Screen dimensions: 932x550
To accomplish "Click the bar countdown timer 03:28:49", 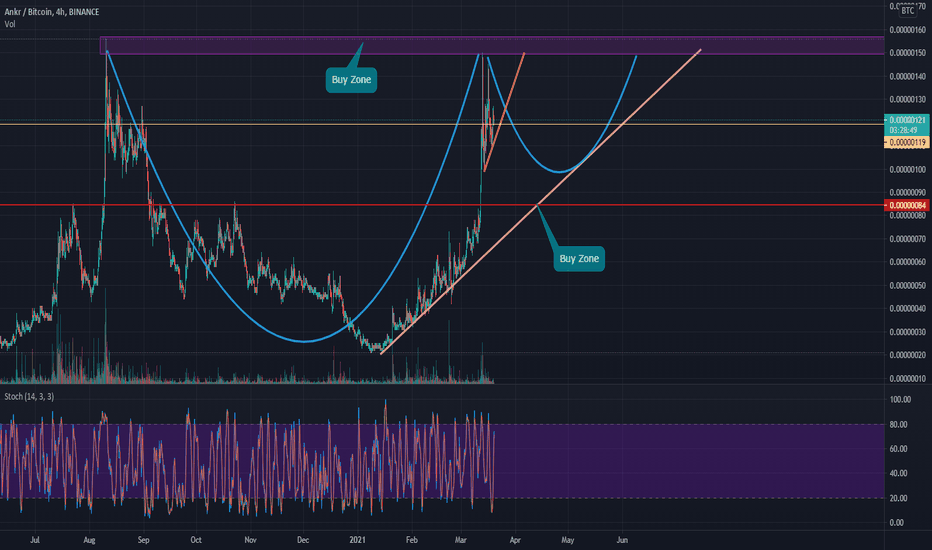I will pos(903,130).
